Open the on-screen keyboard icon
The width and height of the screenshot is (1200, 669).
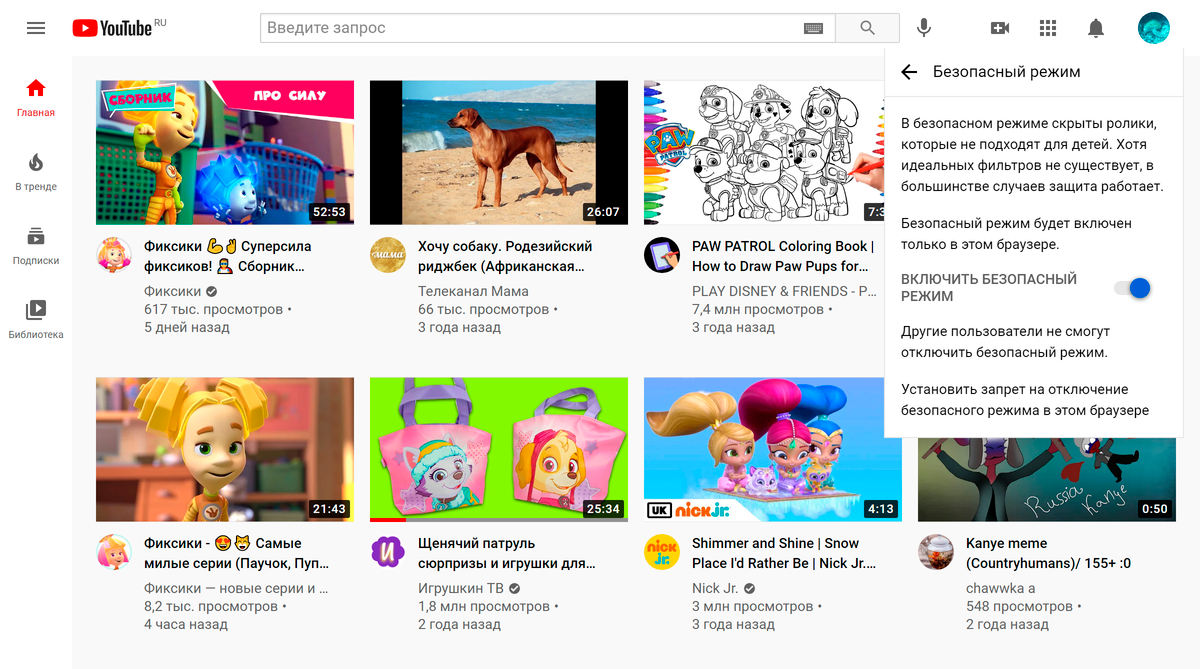tap(813, 28)
